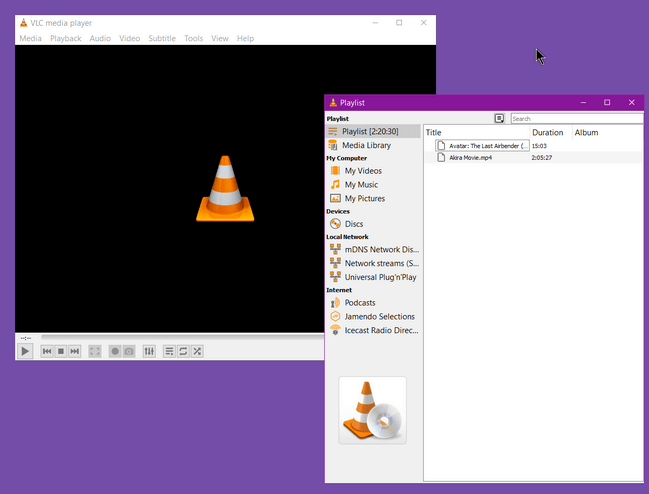Open the Playback menu
This screenshot has height=494, width=649.
pos(66,38)
